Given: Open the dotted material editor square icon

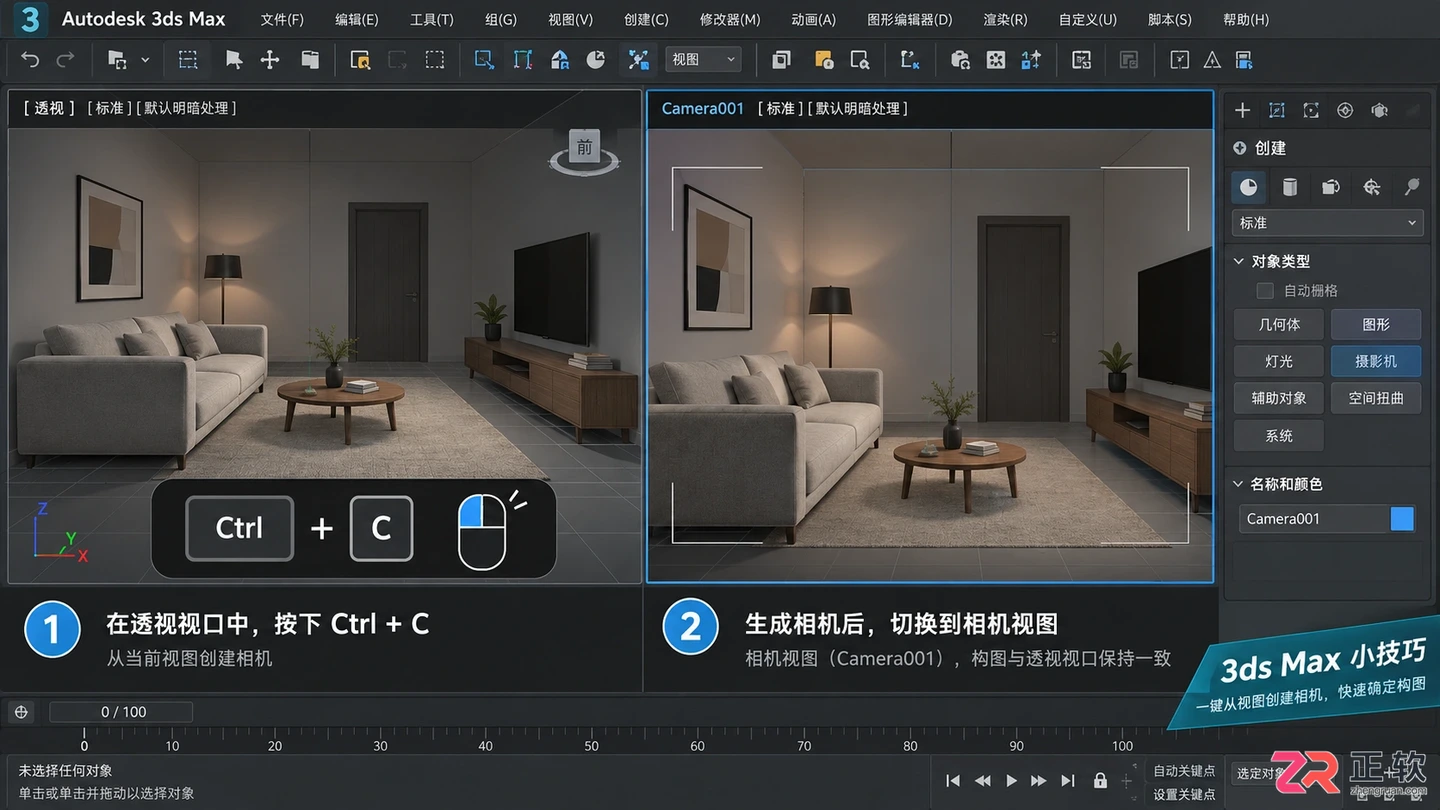Looking at the screenshot, I should click(x=996, y=60).
